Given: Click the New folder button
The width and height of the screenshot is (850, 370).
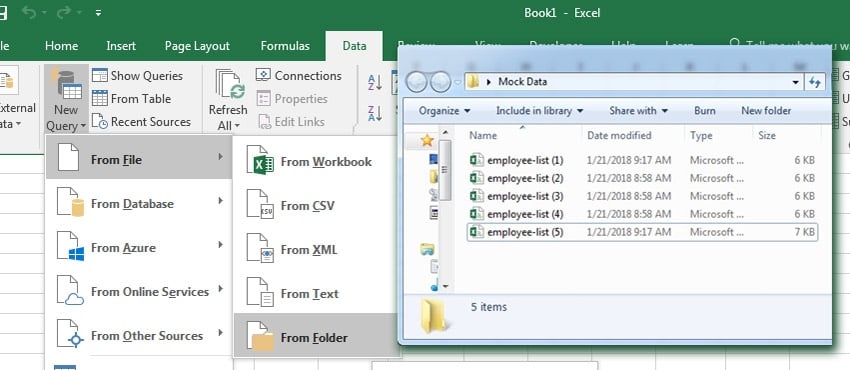Looking at the screenshot, I should [766, 111].
